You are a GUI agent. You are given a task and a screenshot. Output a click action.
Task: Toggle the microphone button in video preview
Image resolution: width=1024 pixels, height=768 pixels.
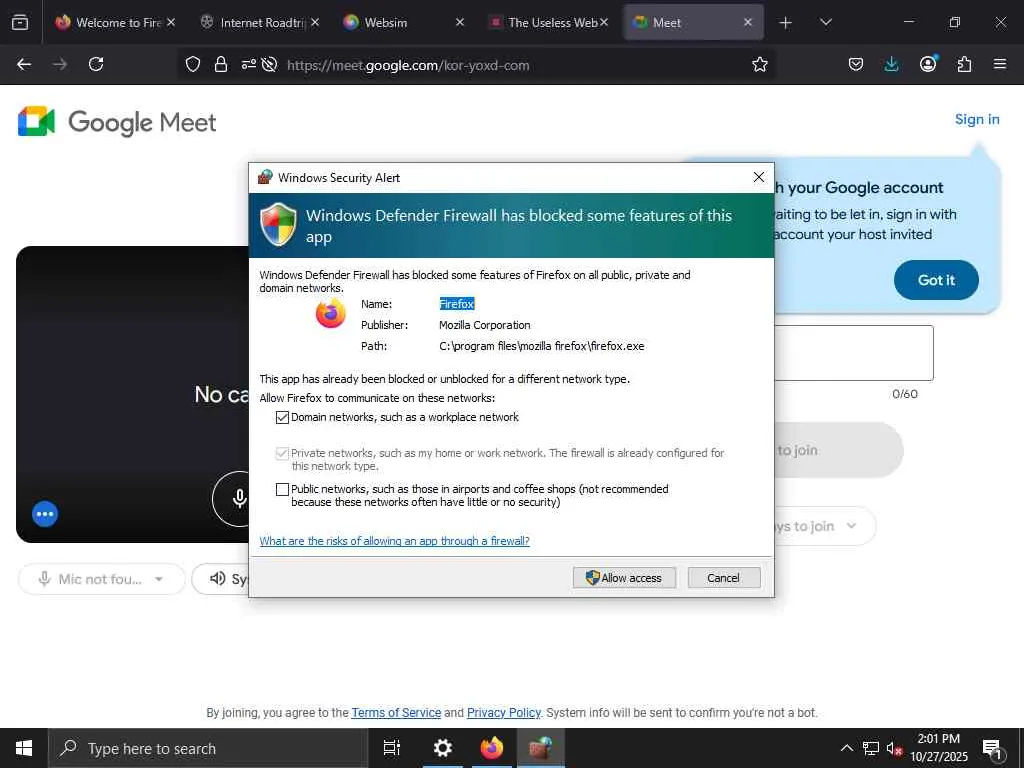pos(239,498)
